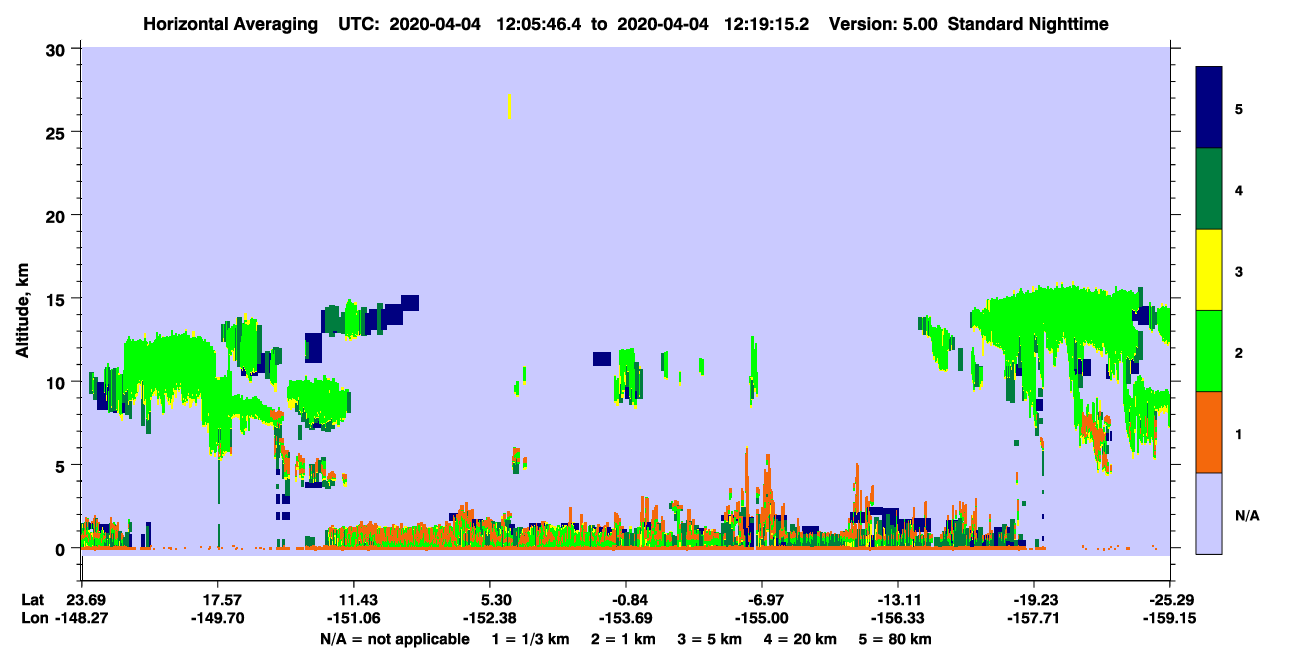Click the longitude value -156.33

point(898,619)
